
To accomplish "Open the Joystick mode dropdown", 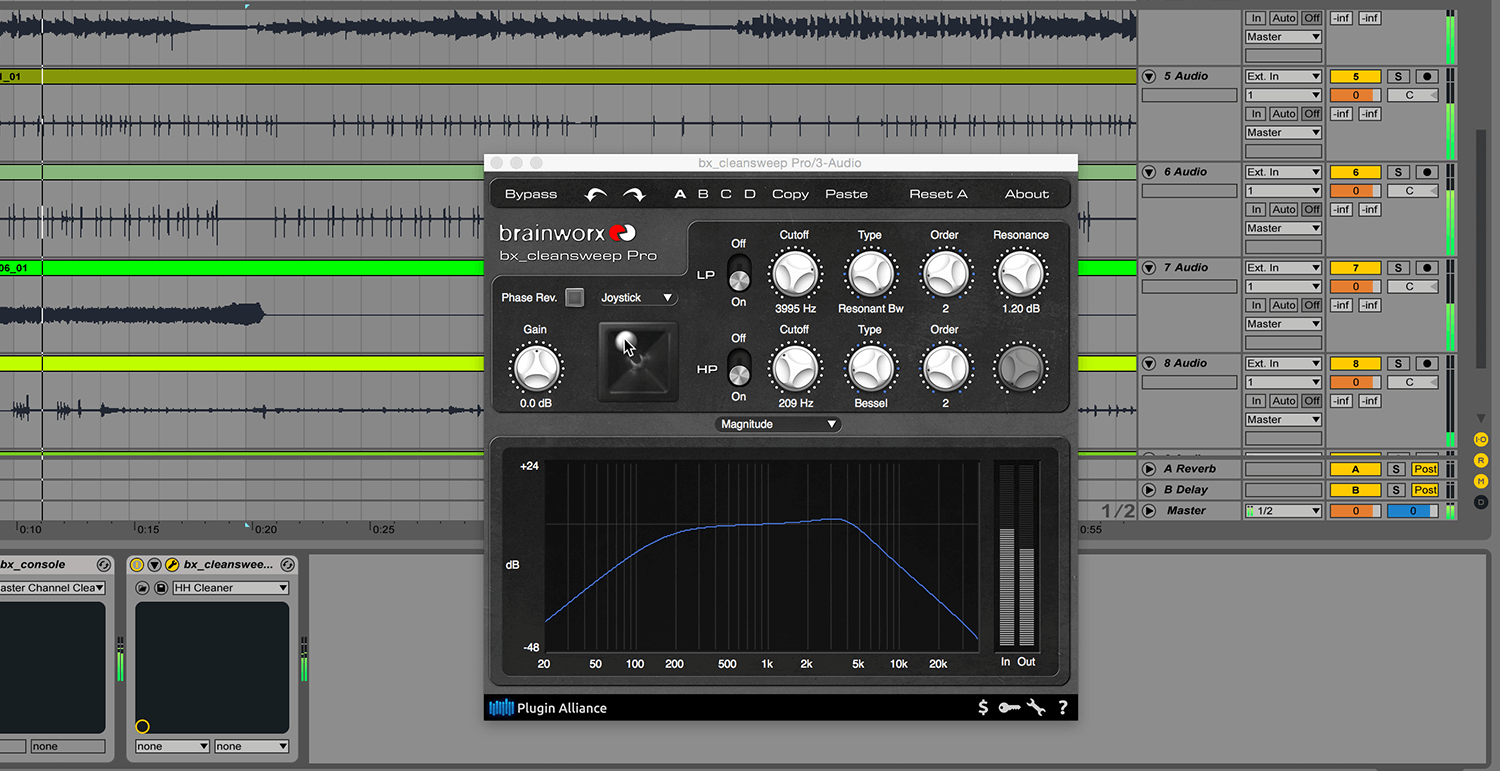I will tap(637, 298).
